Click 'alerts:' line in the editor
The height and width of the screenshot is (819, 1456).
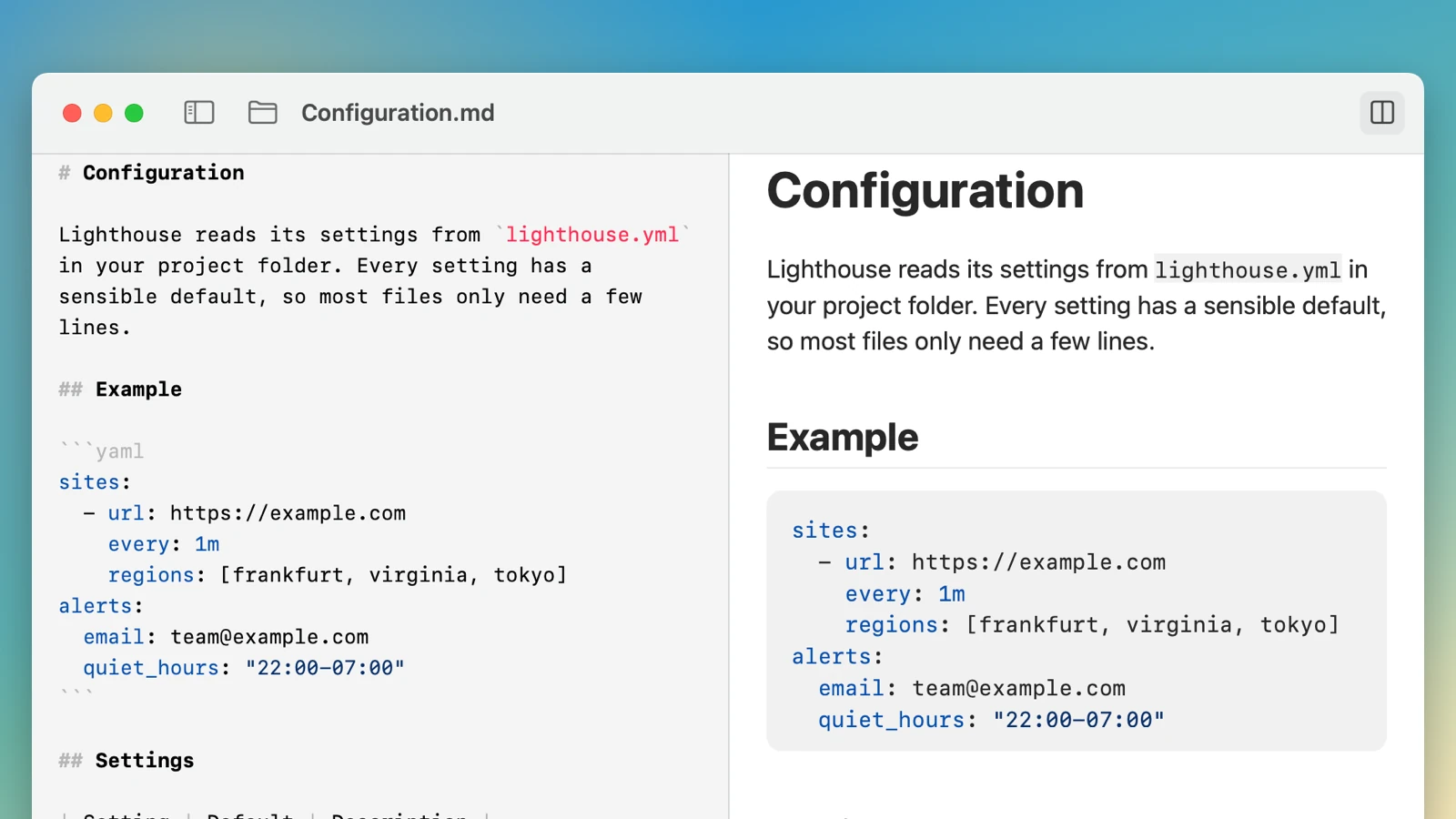tap(102, 606)
